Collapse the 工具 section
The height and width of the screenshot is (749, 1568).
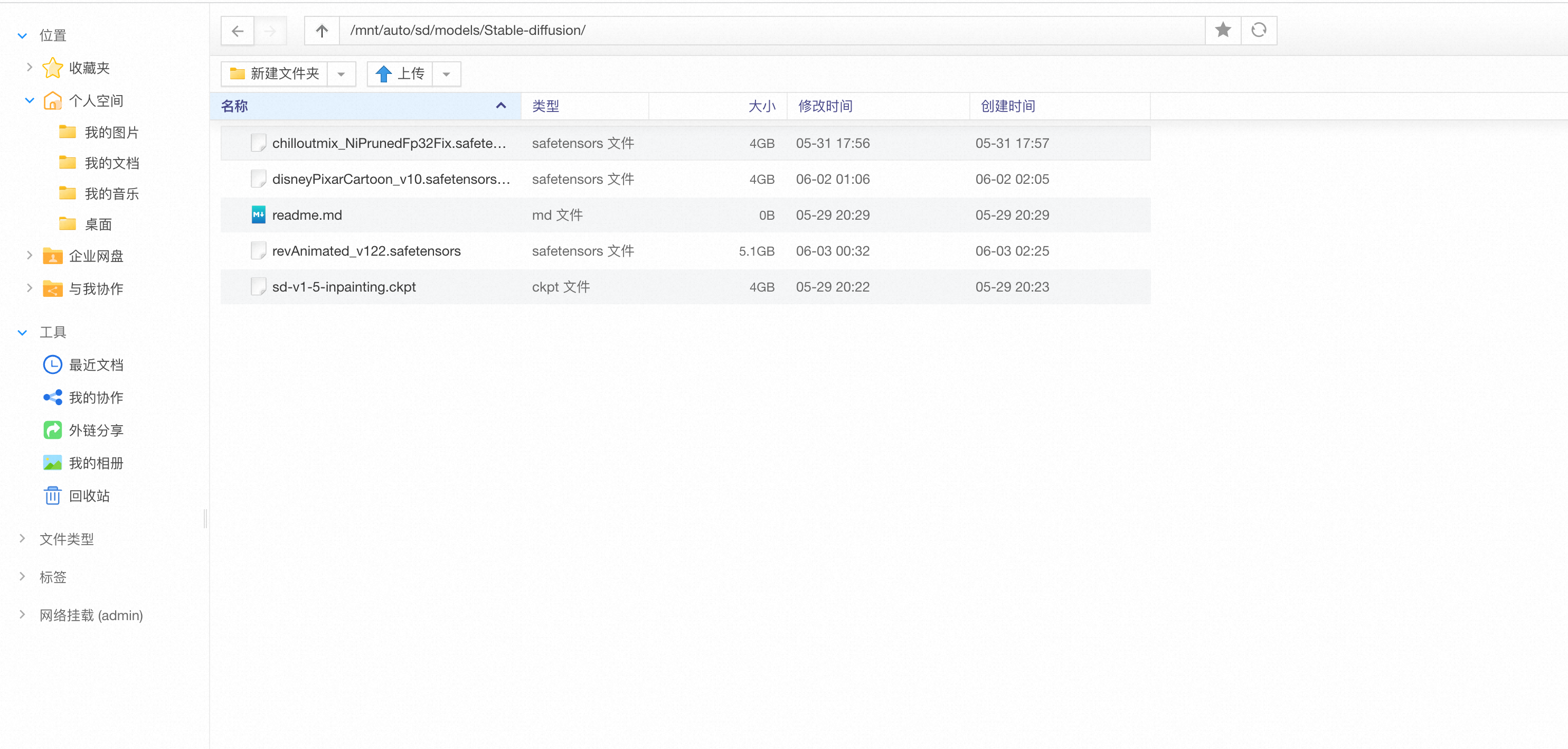click(23, 332)
